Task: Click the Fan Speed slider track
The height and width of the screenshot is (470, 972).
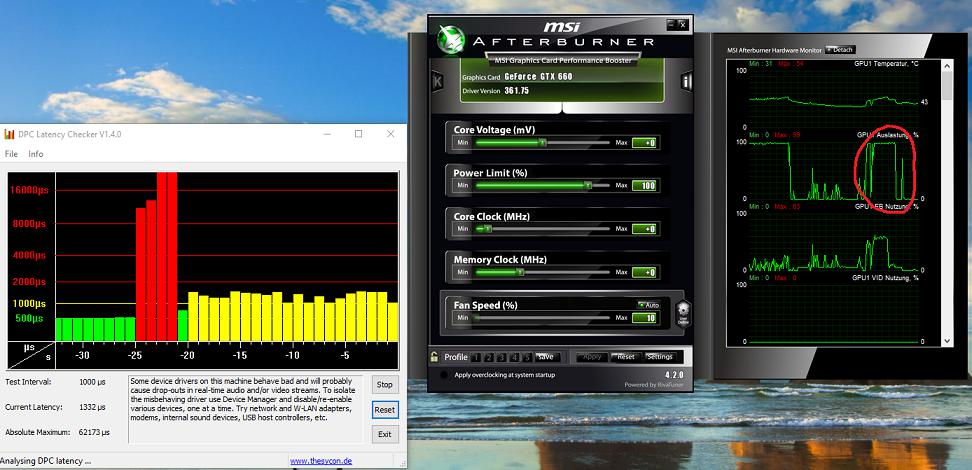Action: [x=542, y=317]
